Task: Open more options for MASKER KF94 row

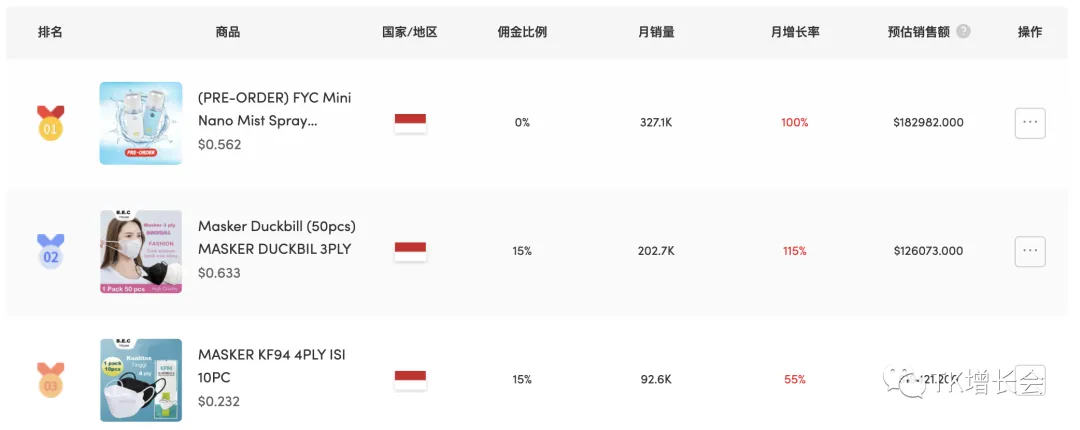Action: (x=1030, y=380)
